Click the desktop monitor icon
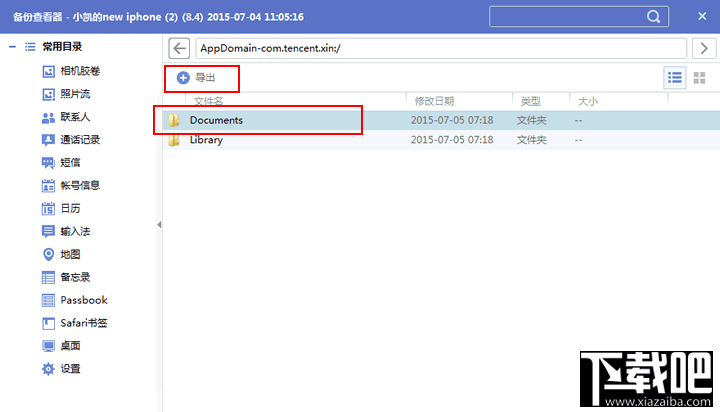Screen dimensions: 720x412 [48, 346]
